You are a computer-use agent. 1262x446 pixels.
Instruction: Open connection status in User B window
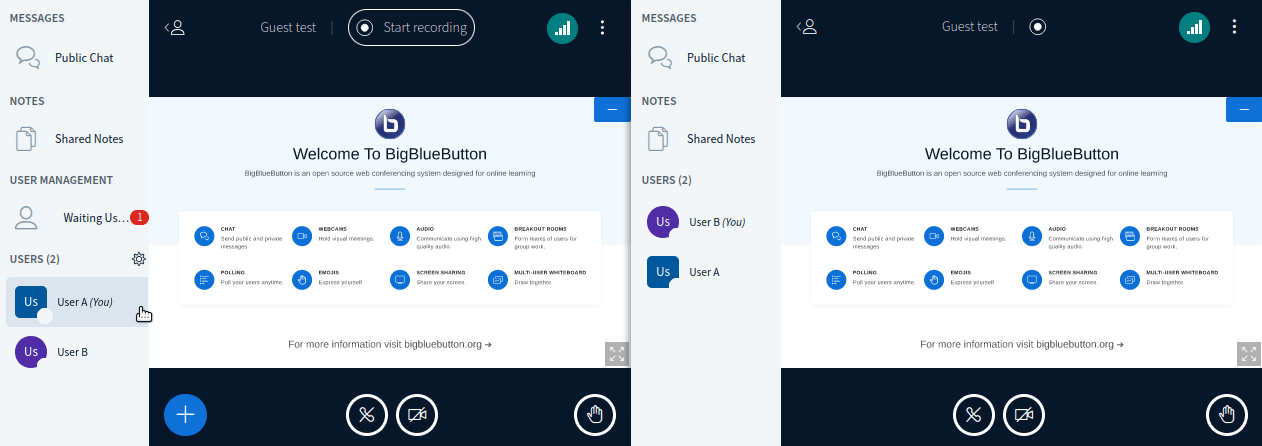(1194, 28)
